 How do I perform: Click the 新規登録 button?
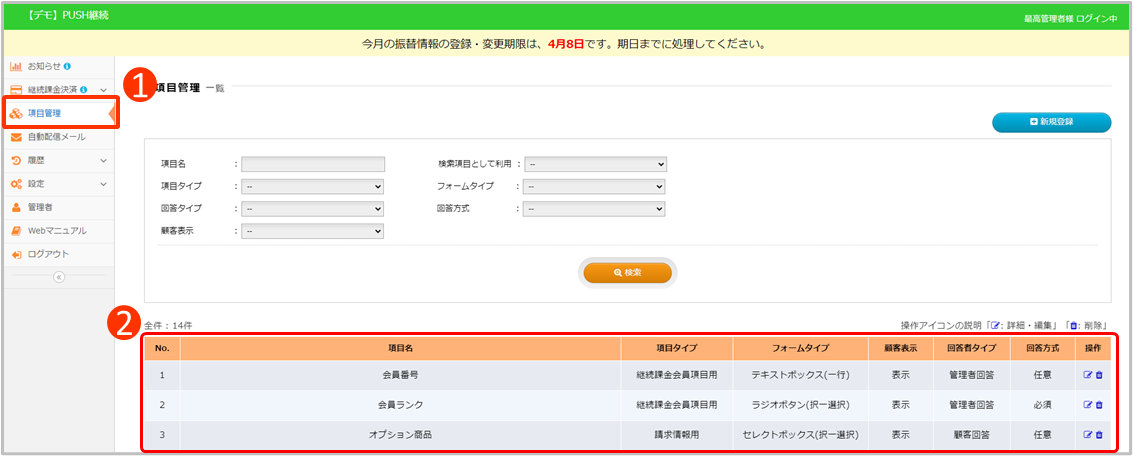(1051, 122)
